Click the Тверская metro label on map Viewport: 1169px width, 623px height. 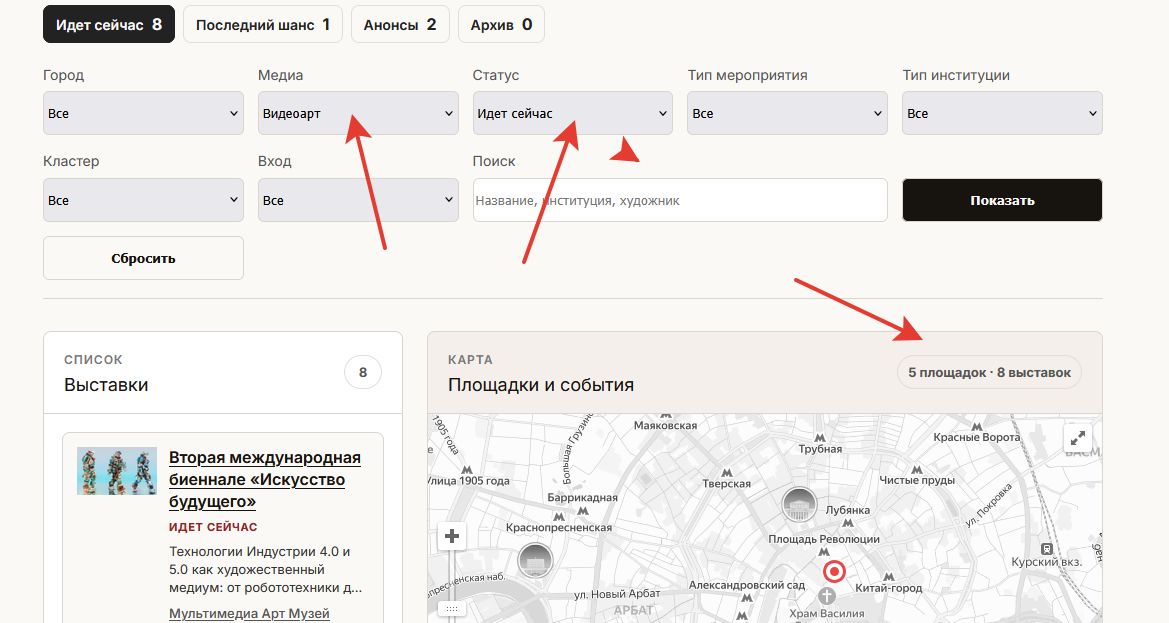point(726,484)
